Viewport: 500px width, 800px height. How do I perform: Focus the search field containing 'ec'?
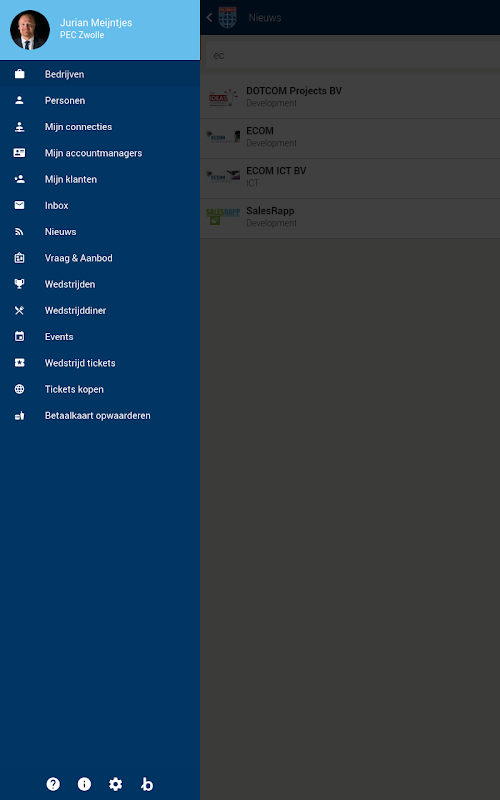353,55
